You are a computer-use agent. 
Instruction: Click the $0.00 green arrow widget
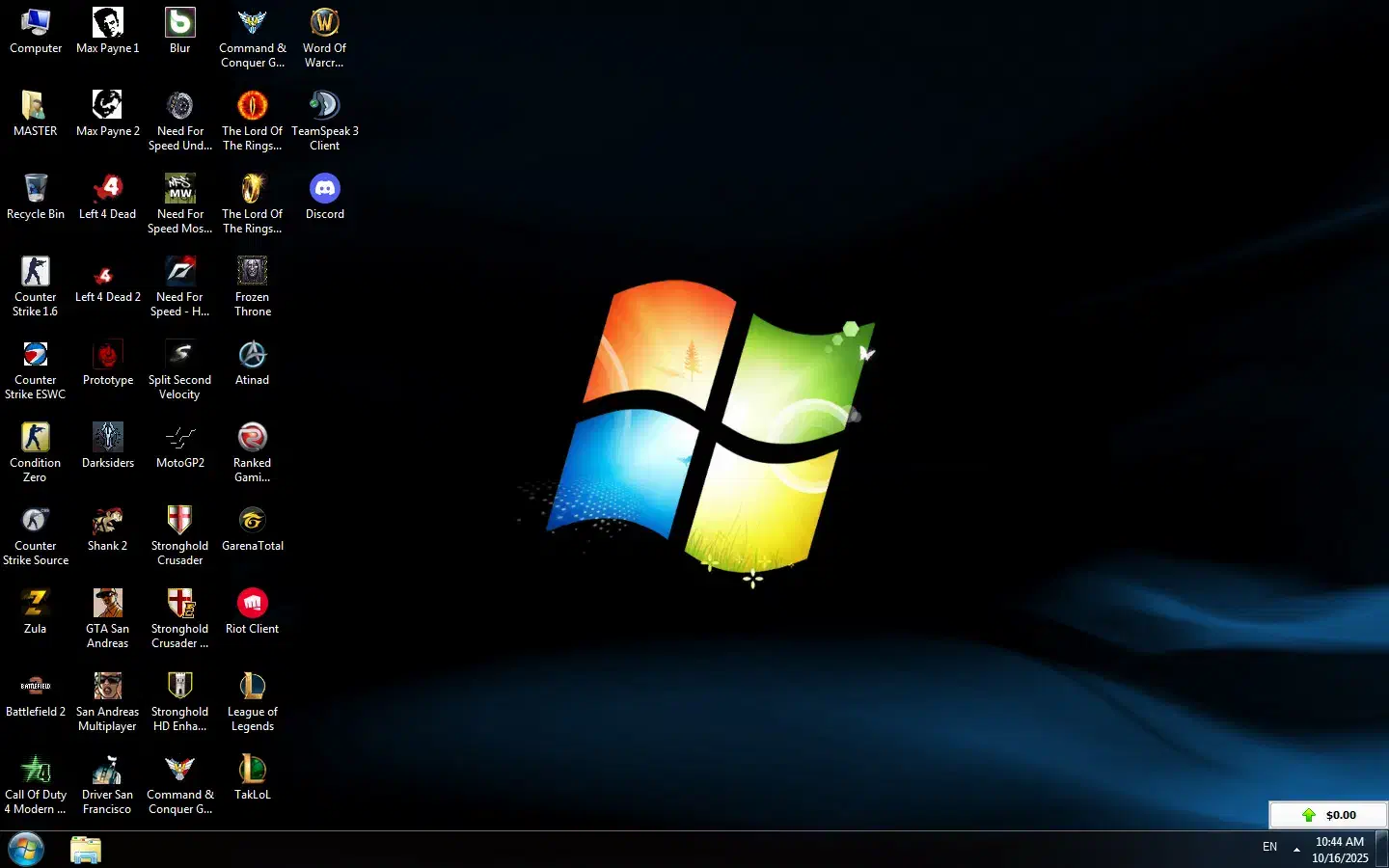(x=1328, y=815)
